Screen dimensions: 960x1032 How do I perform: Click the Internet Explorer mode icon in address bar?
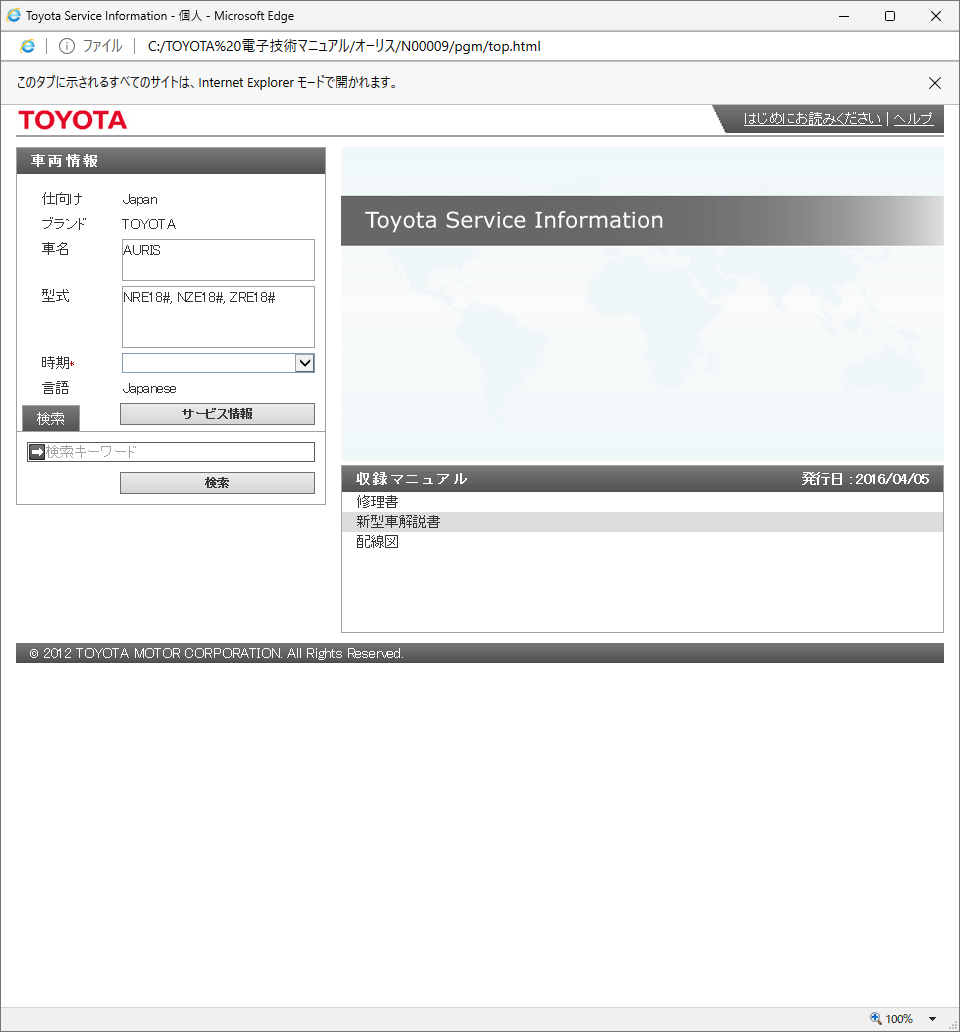(x=28, y=46)
